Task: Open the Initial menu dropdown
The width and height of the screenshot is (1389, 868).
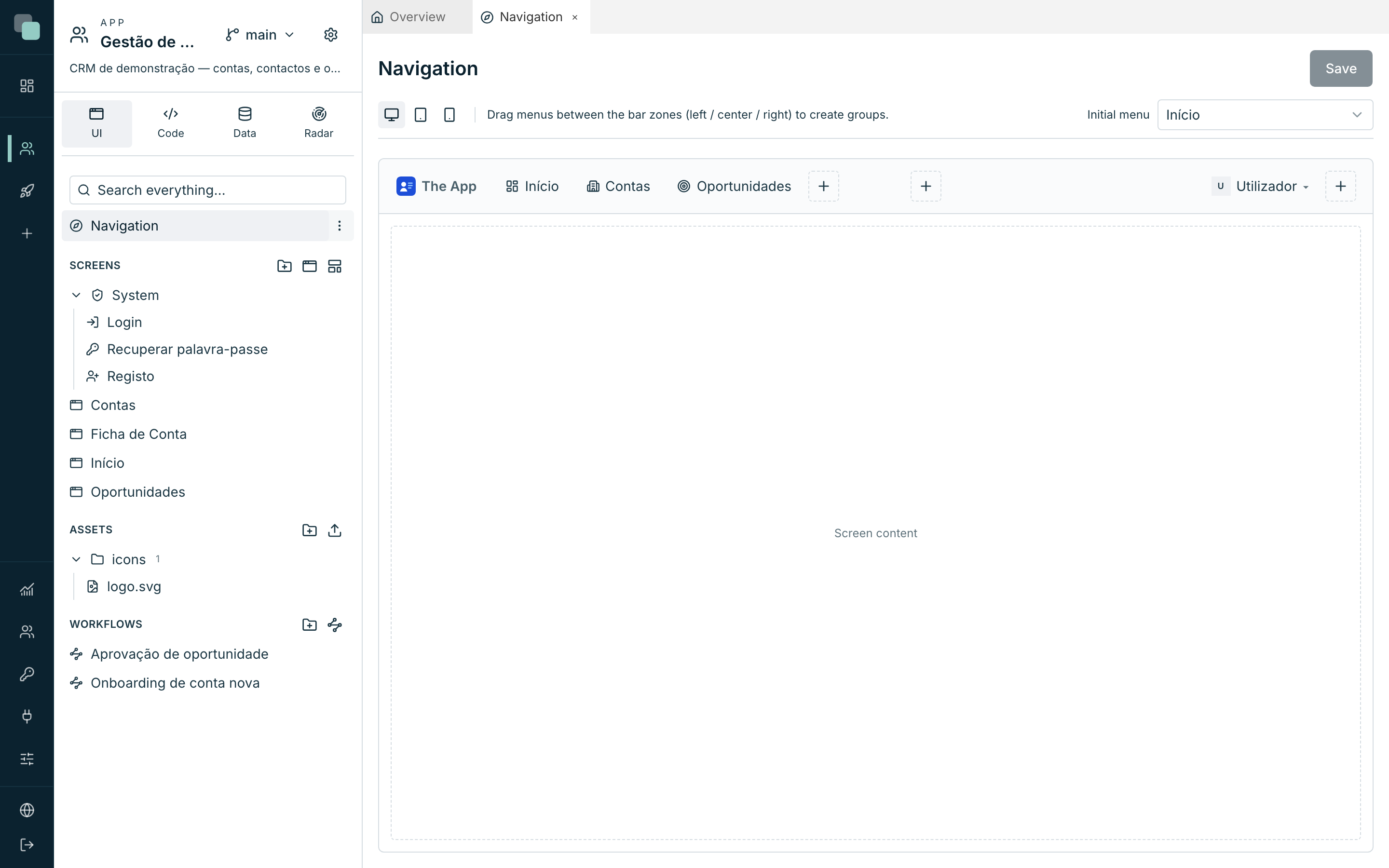Action: click(x=1265, y=115)
